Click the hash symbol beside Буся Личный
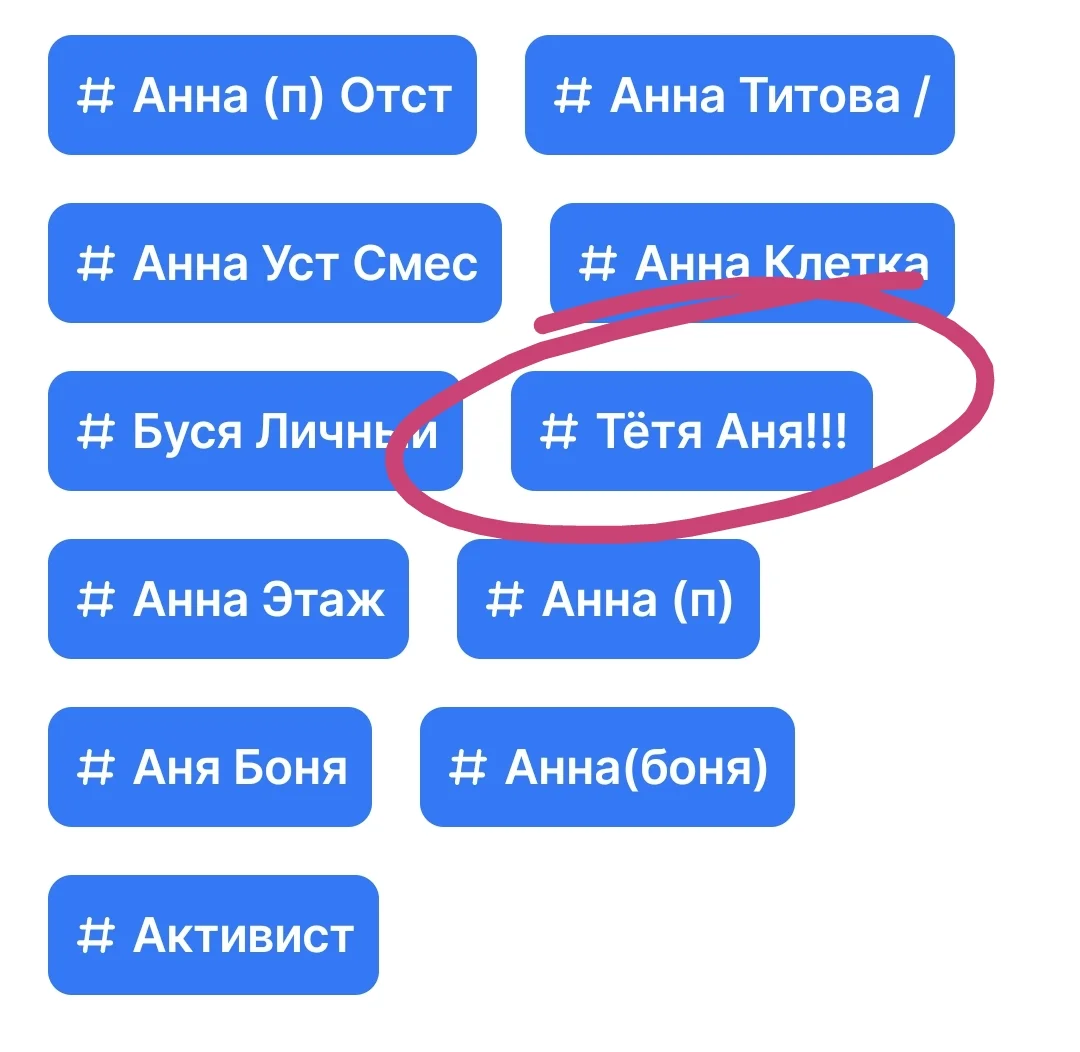This screenshot has width=1080, height=1052. [x=93, y=433]
